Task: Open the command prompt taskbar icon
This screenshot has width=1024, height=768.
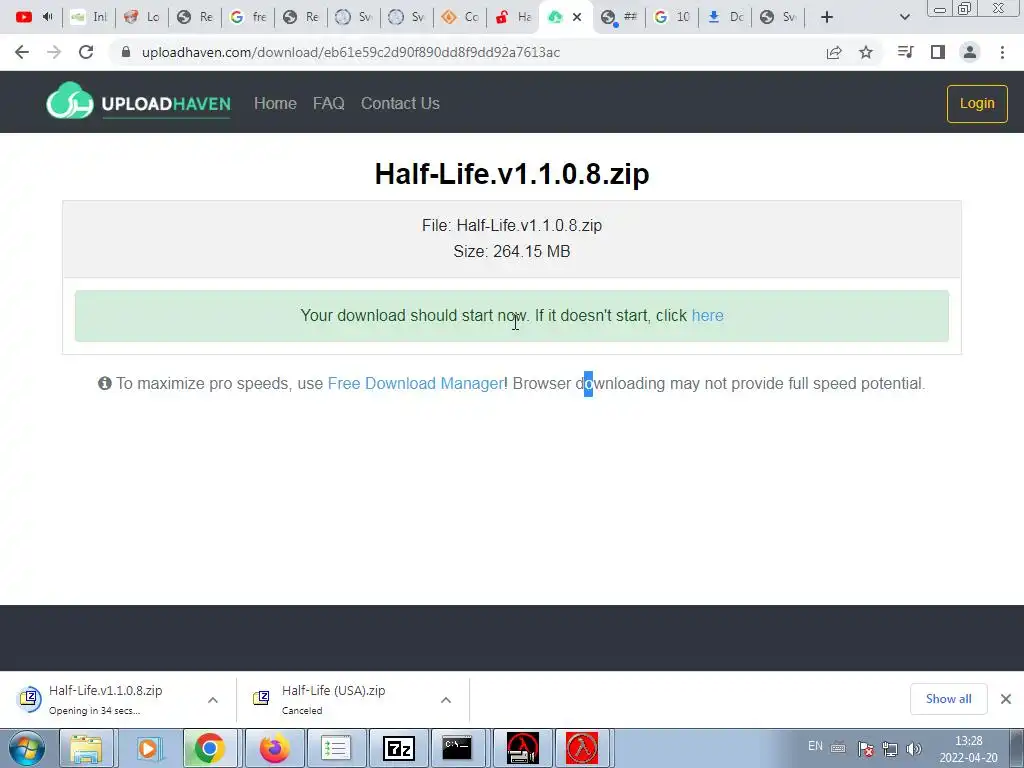Action: 457,748
